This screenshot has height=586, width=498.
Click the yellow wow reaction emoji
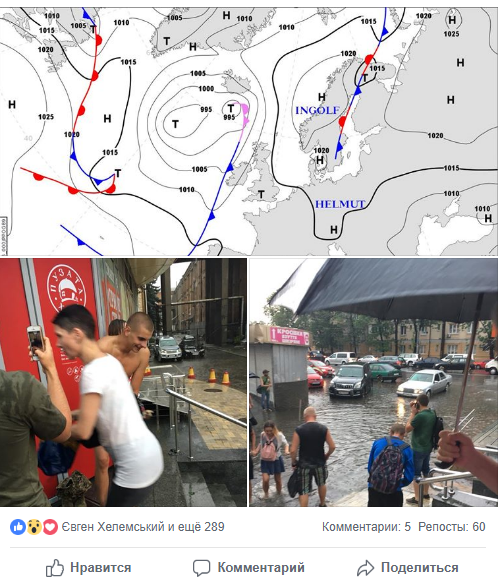34,527
